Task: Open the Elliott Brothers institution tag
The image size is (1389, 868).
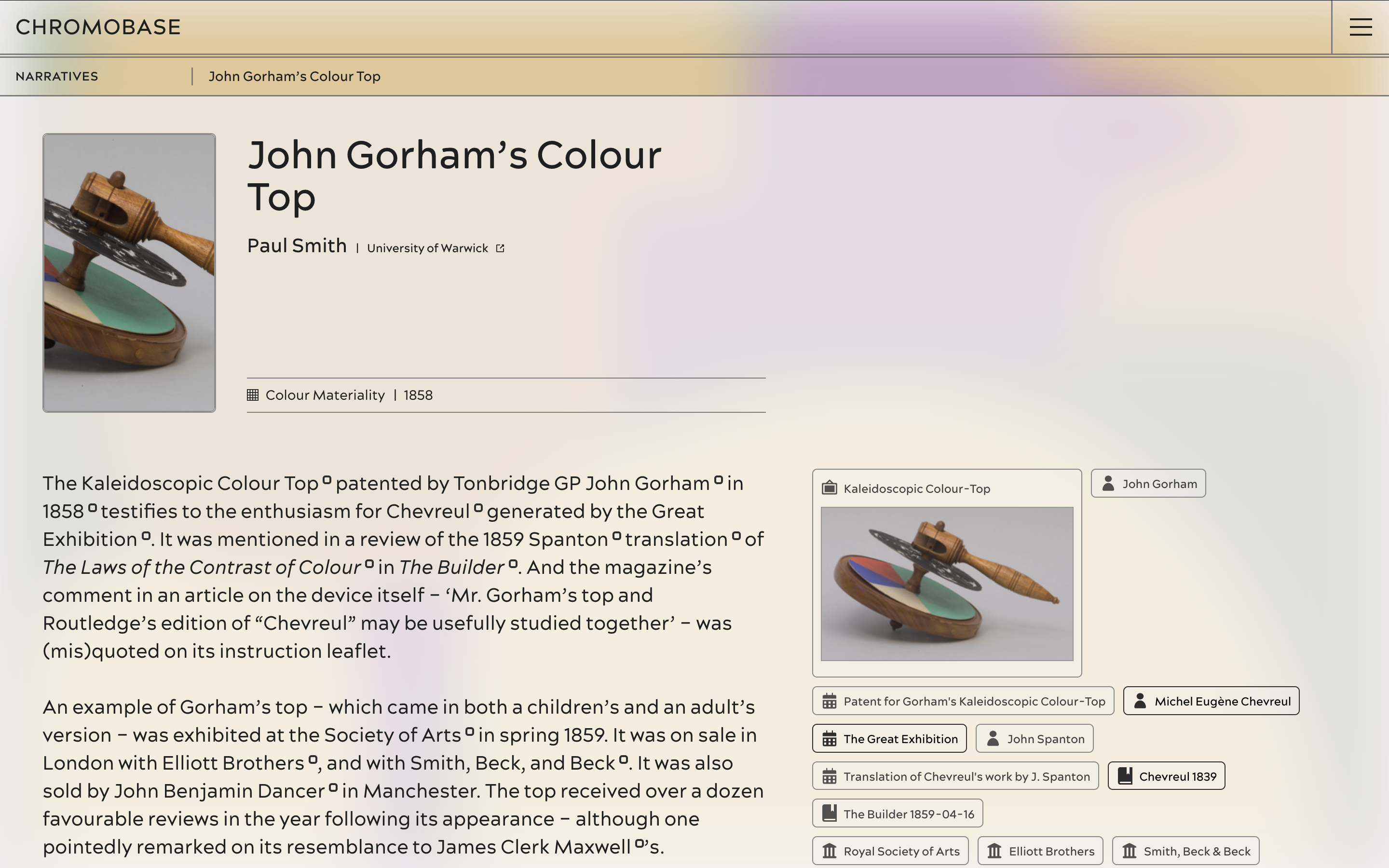Action: tap(1040, 851)
